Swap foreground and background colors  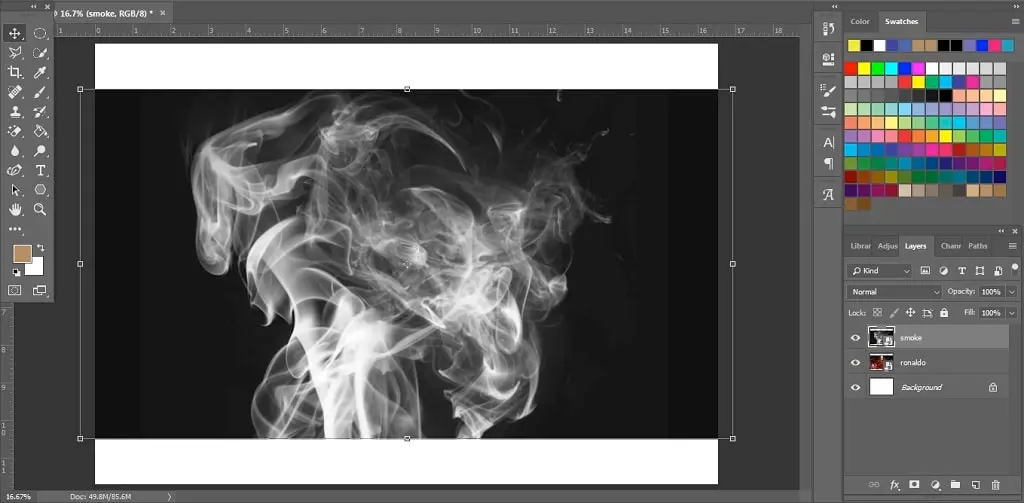[x=40, y=248]
